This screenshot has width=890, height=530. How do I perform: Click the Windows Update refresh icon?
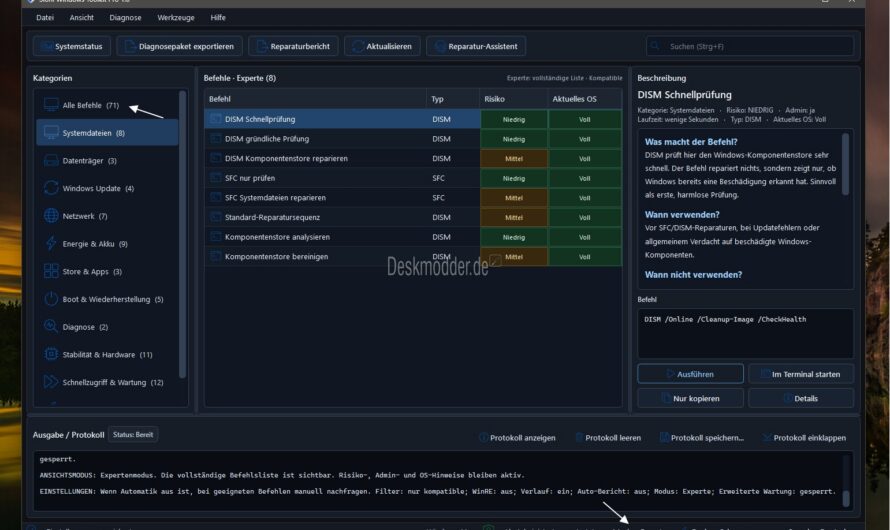pyautogui.click(x=51, y=188)
